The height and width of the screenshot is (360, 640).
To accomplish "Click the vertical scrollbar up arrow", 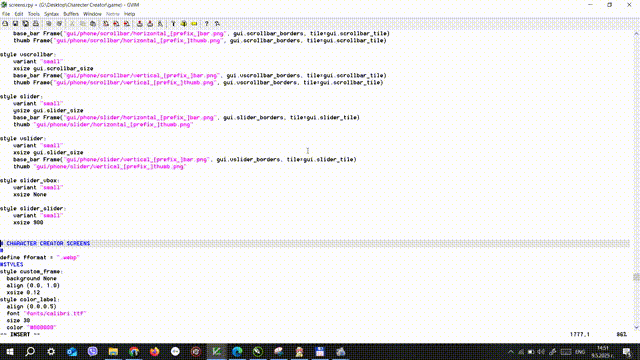I will [x=636, y=34].
